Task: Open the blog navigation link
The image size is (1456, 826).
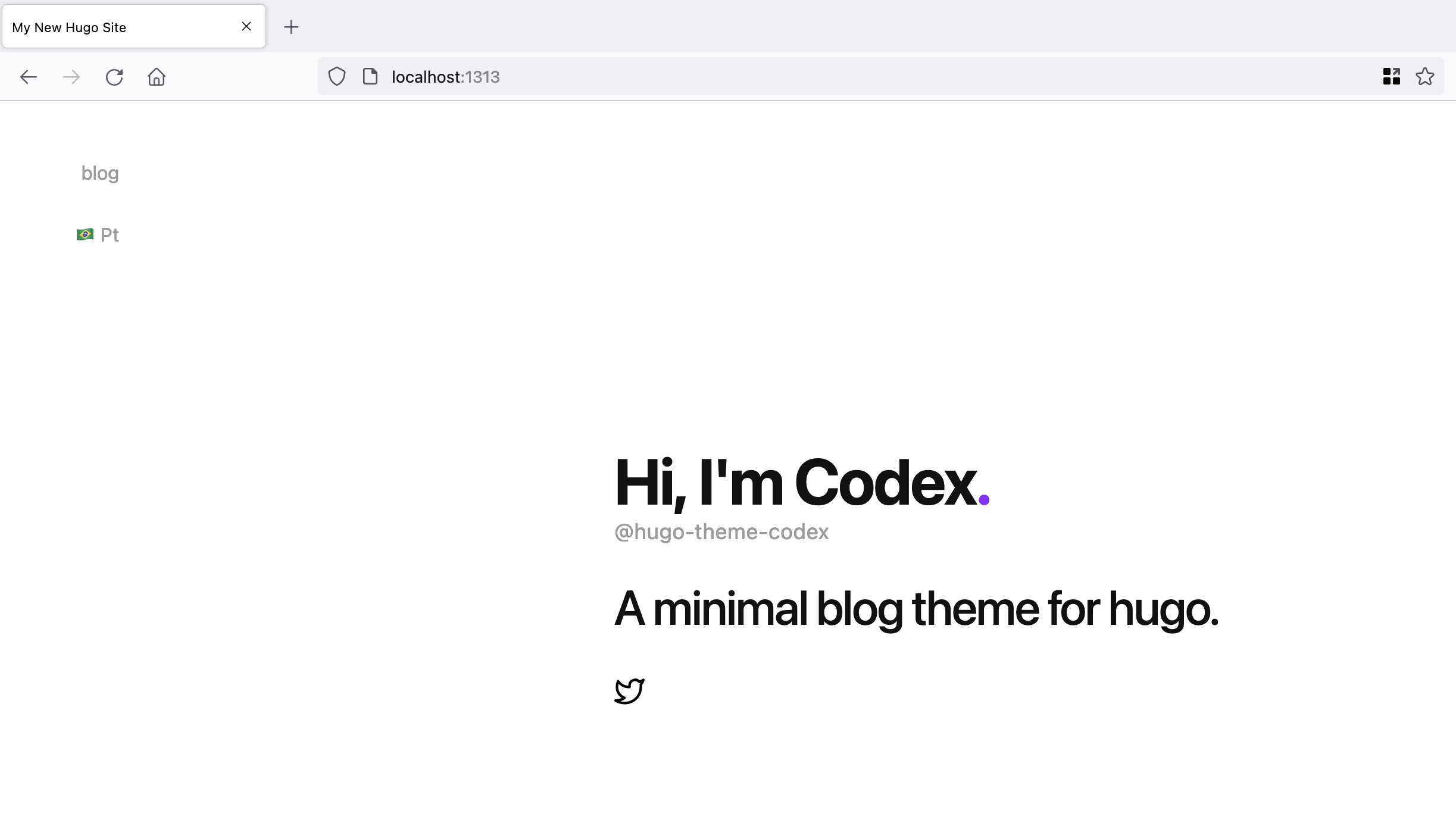Action: pos(100,173)
